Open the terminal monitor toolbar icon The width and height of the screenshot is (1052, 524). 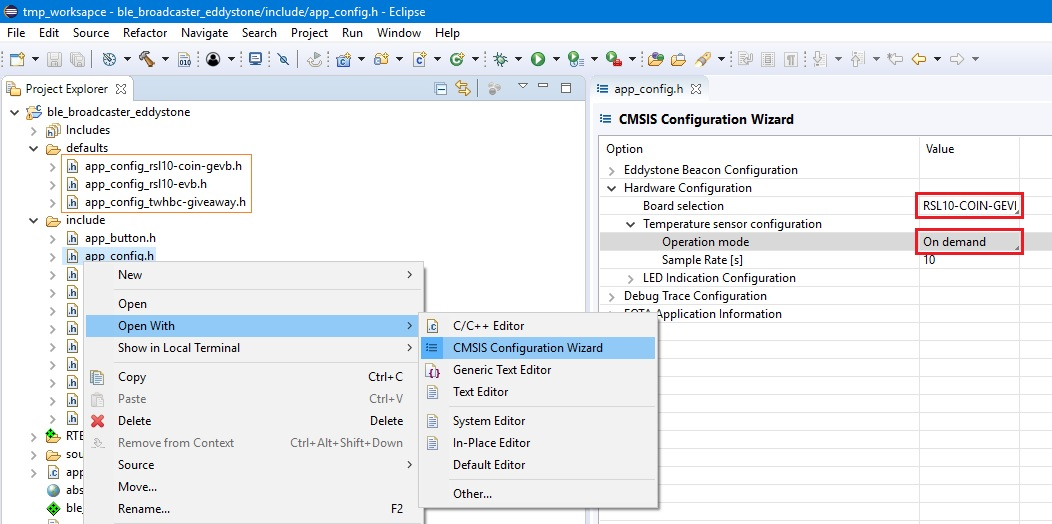(255, 59)
